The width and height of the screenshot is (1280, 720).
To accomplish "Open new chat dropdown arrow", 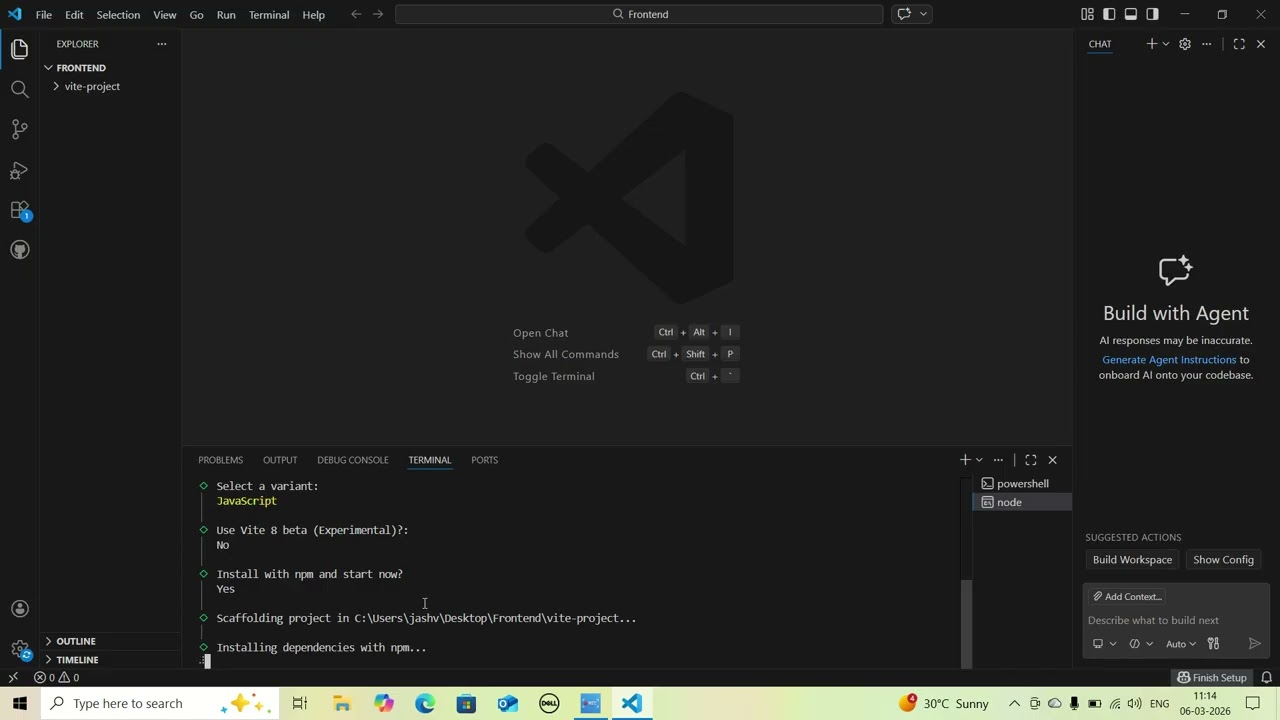I will tap(1165, 44).
